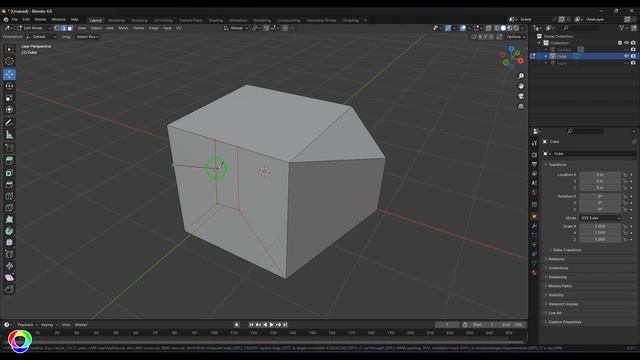This screenshot has height=360, width=640.
Task: Open the Global transform orientation dropdown
Action: pyautogui.click(x=236, y=28)
